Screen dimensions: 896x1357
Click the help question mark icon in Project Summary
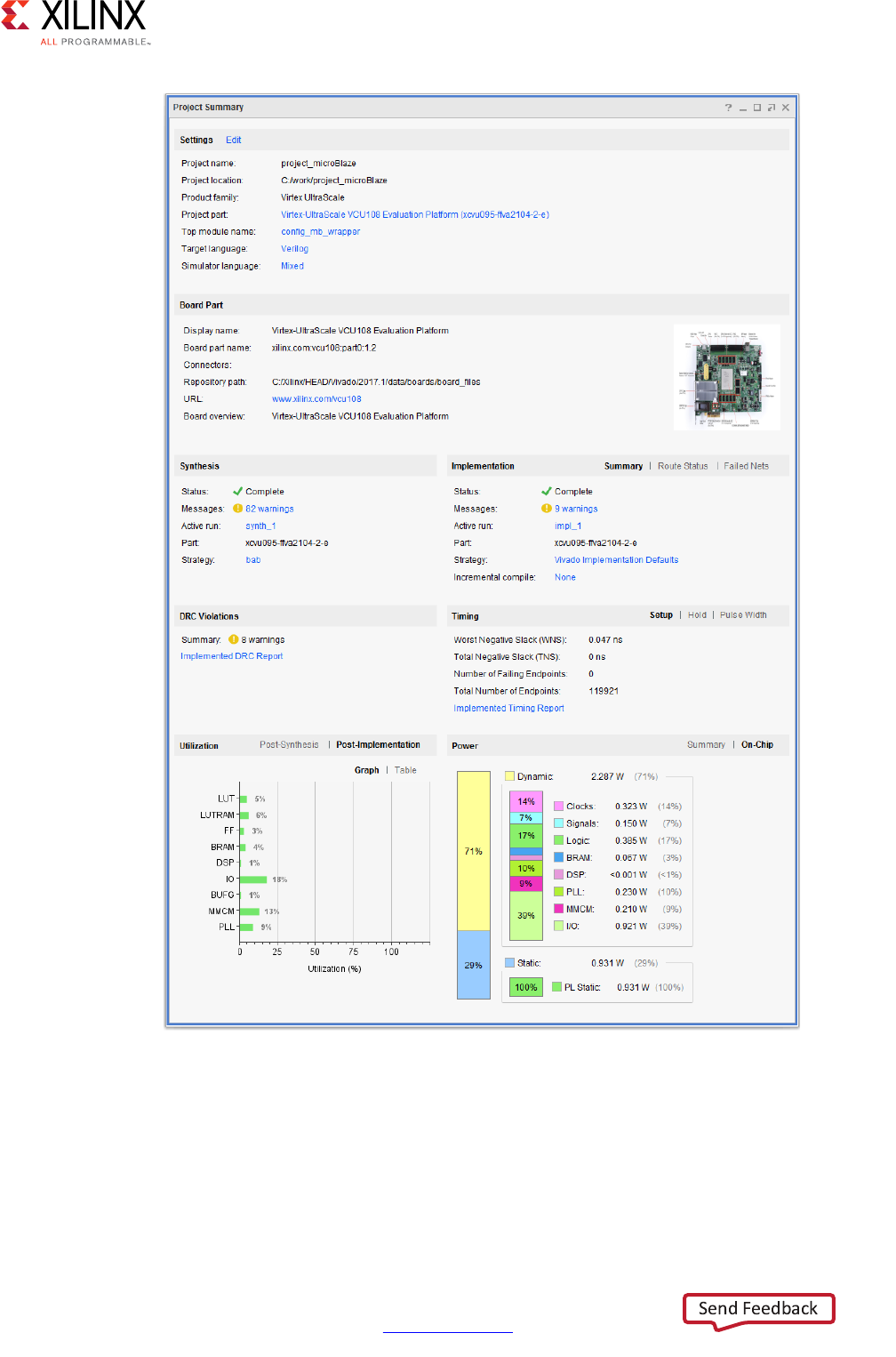pos(728,108)
